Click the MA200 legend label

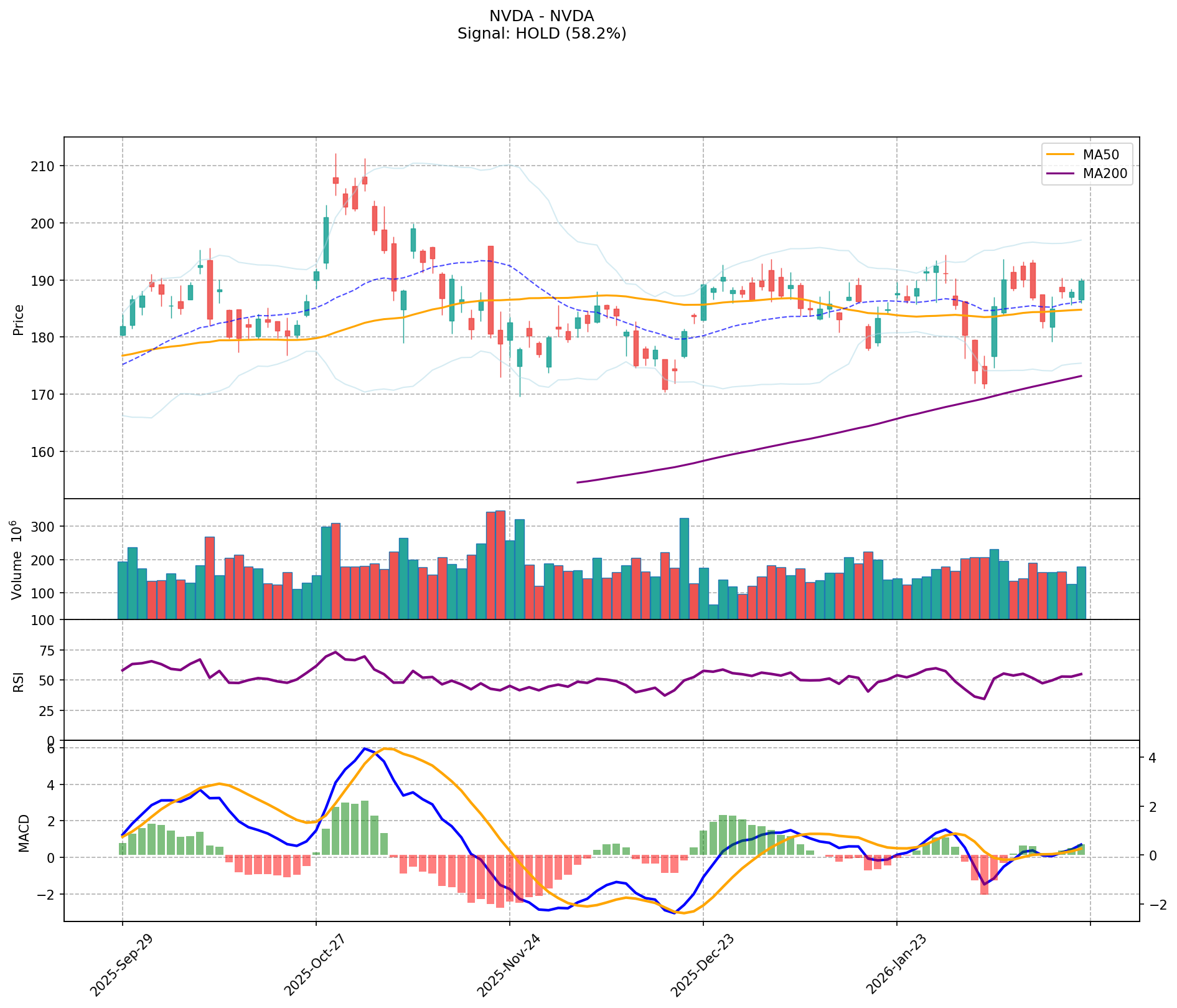[x=1105, y=174]
